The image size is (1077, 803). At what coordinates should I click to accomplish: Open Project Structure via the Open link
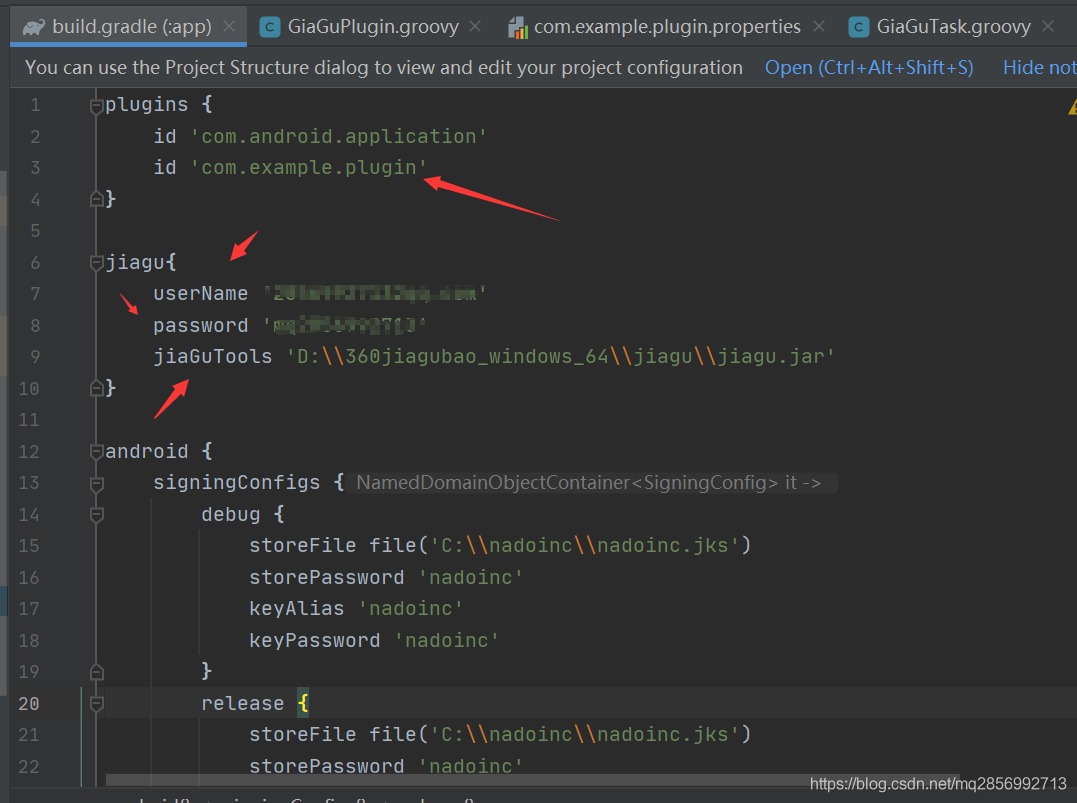(x=868, y=68)
